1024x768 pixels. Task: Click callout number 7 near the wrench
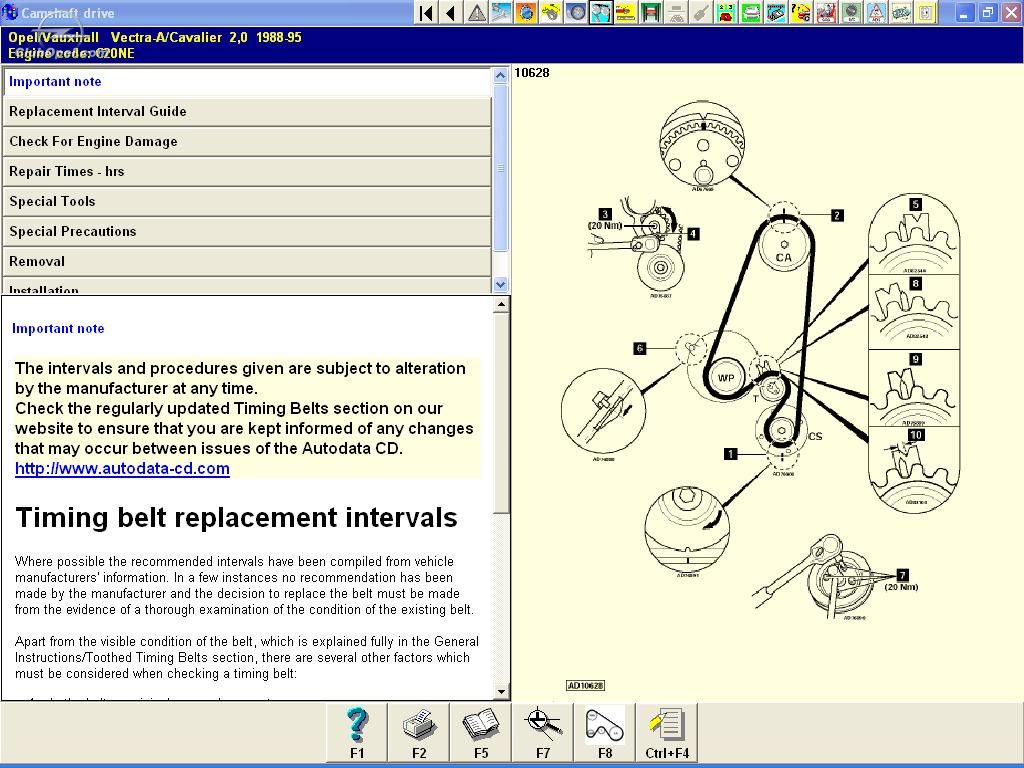[x=903, y=575]
